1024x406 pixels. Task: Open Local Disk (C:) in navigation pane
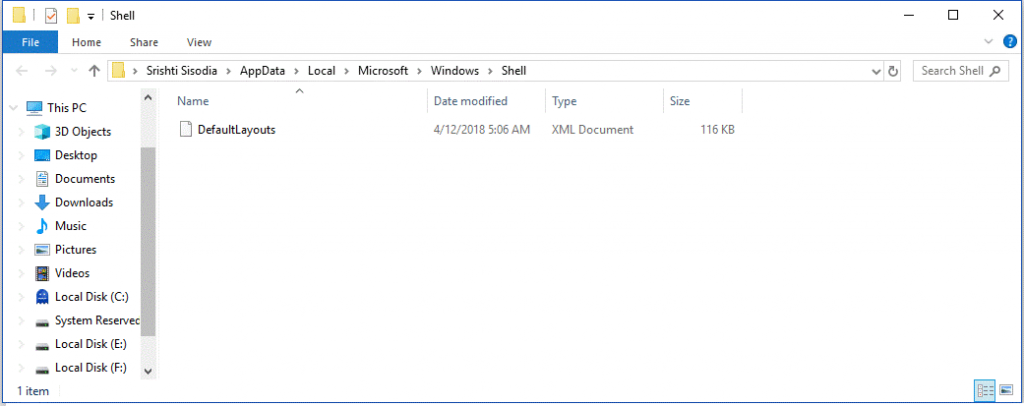pos(91,296)
